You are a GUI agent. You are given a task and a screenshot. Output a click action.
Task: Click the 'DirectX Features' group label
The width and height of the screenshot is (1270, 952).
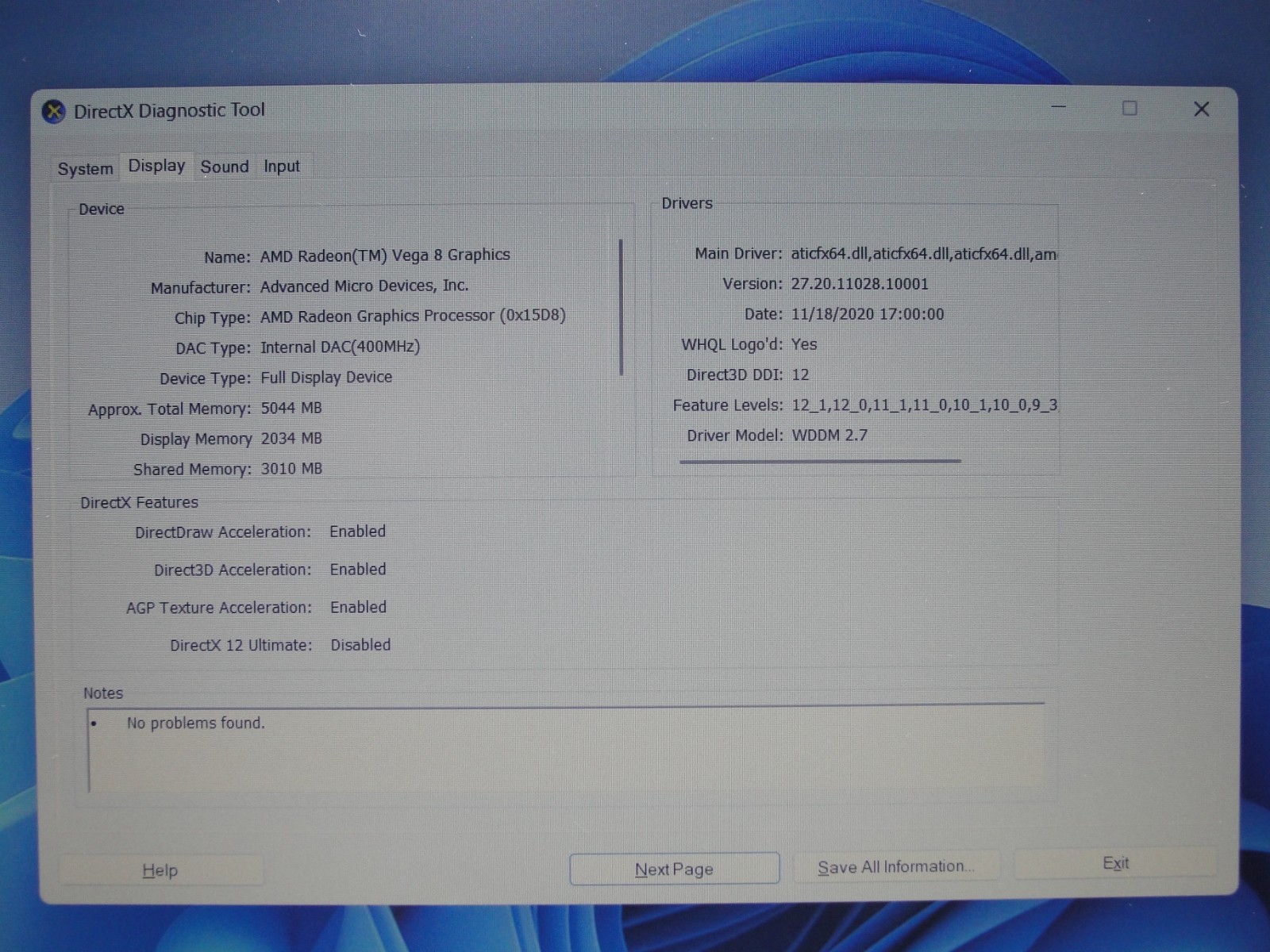pyautogui.click(x=139, y=502)
